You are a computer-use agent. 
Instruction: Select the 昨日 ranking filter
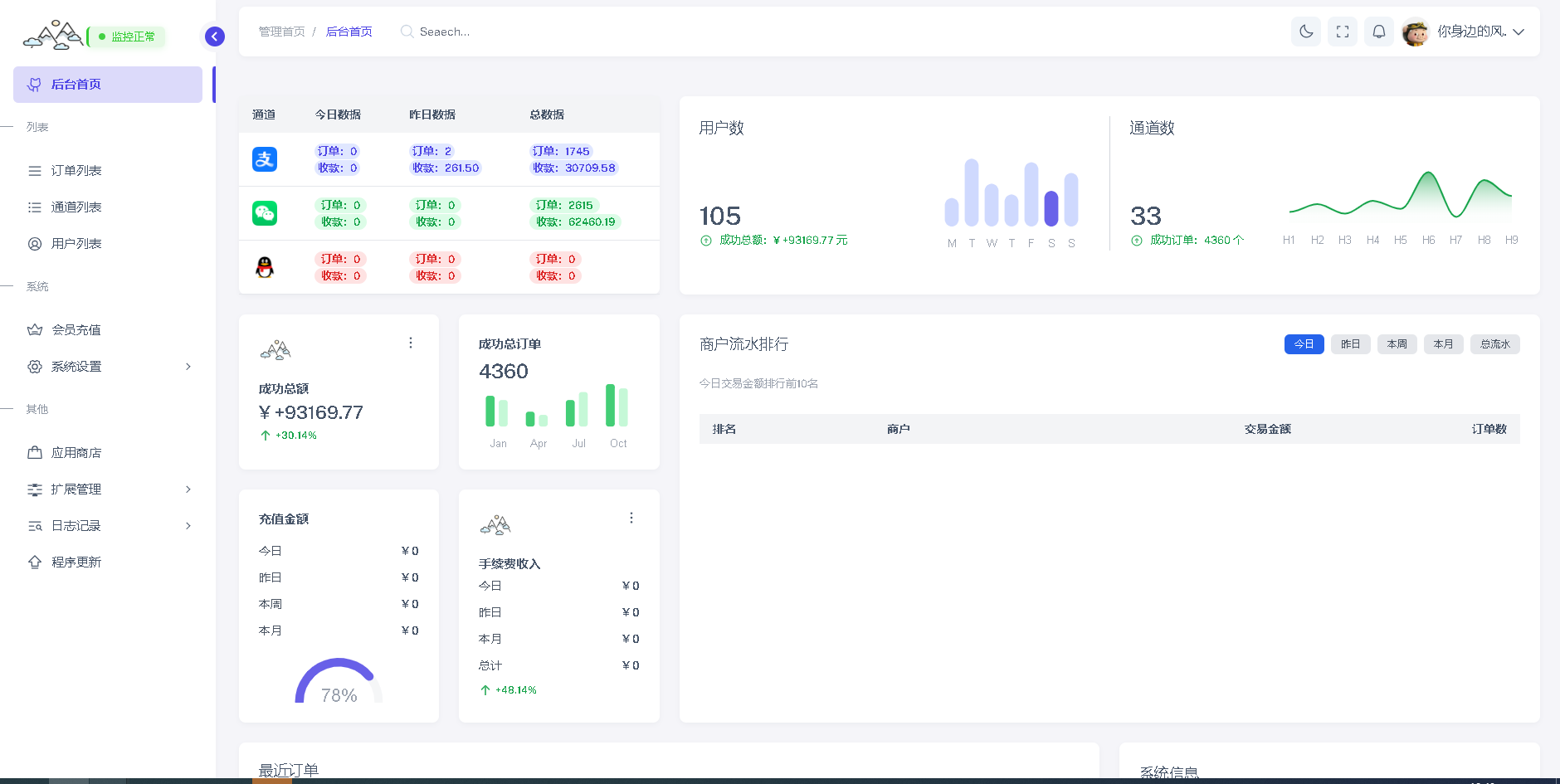(1350, 344)
